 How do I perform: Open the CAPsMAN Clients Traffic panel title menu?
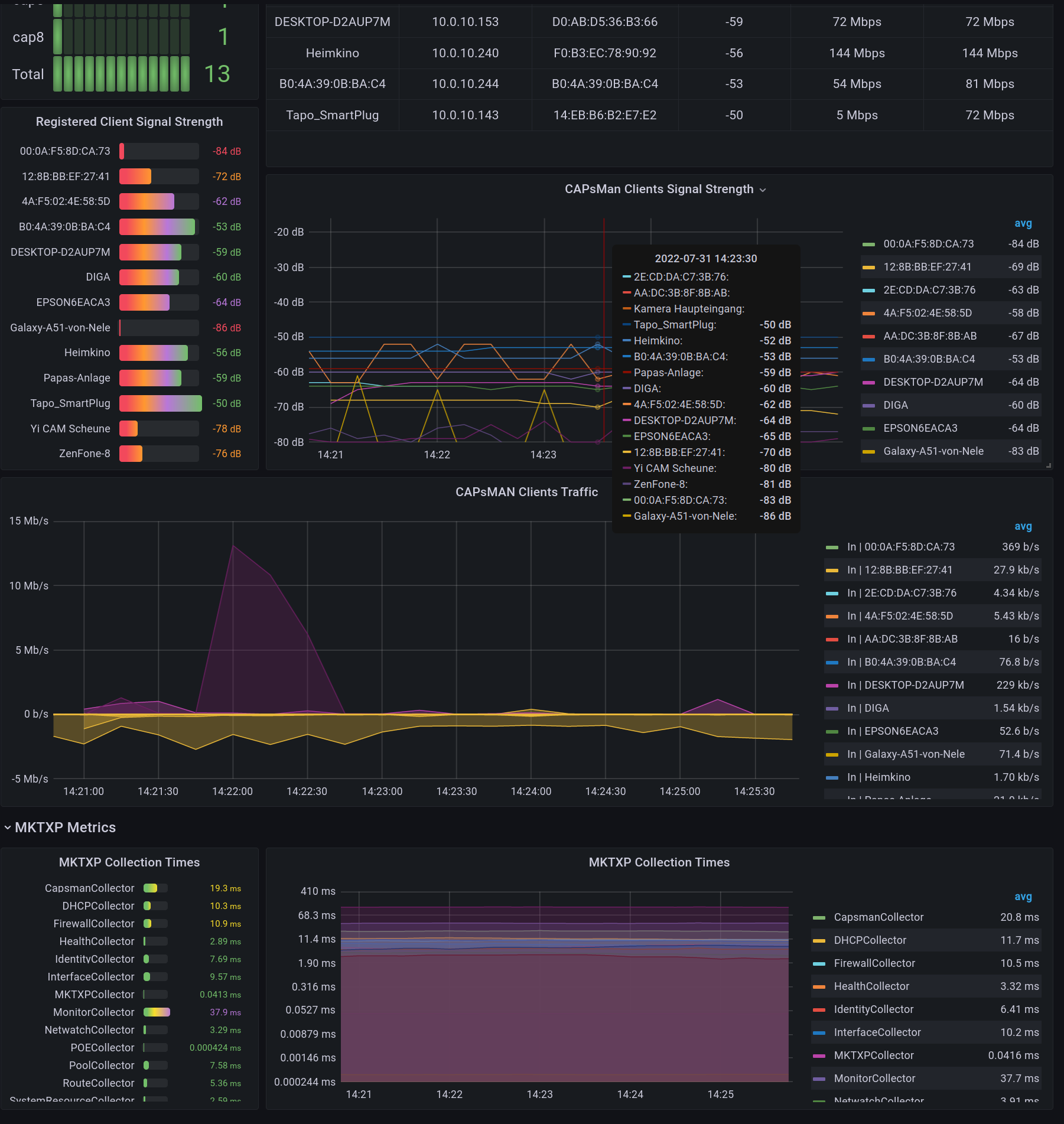click(526, 492)
